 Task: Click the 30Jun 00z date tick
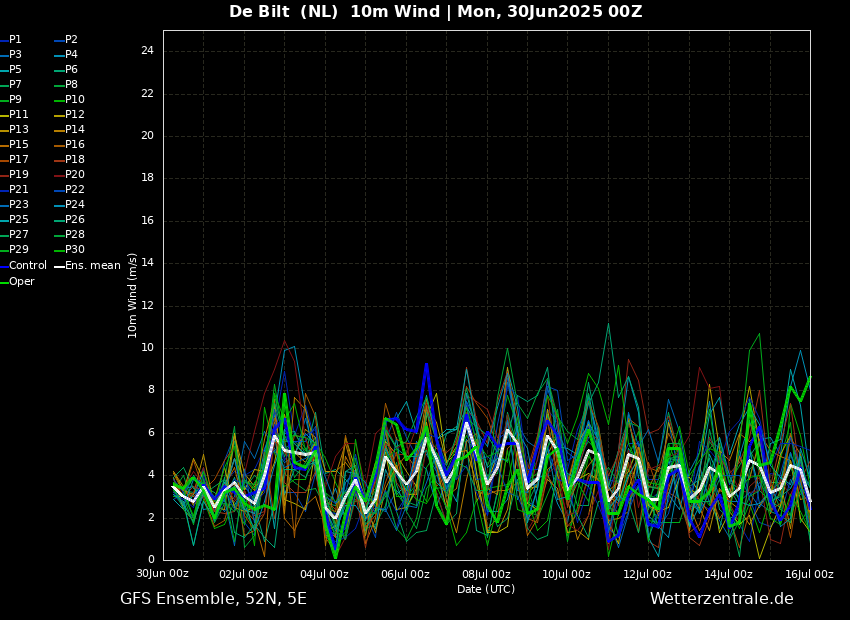162,574
